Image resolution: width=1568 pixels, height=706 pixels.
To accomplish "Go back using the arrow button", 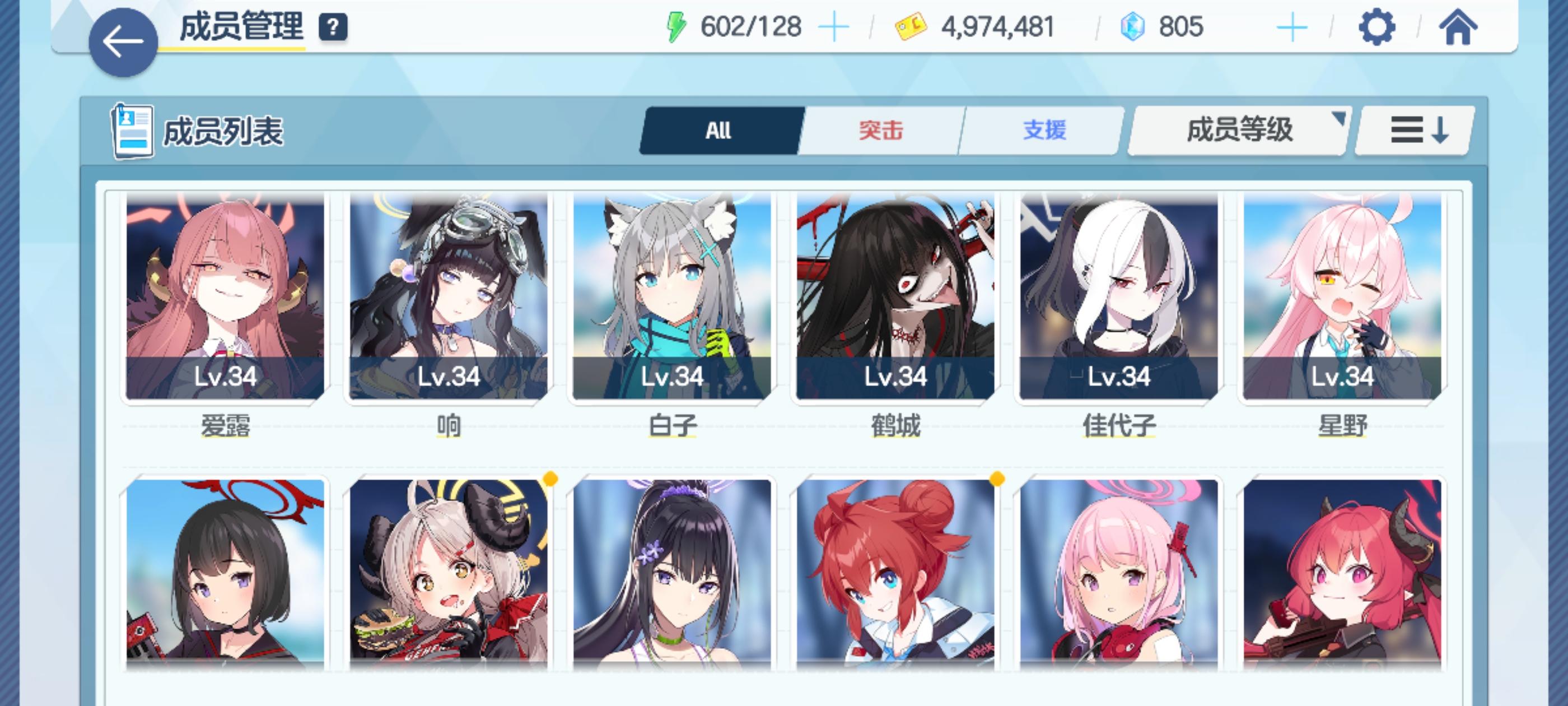I will point(123,42).
